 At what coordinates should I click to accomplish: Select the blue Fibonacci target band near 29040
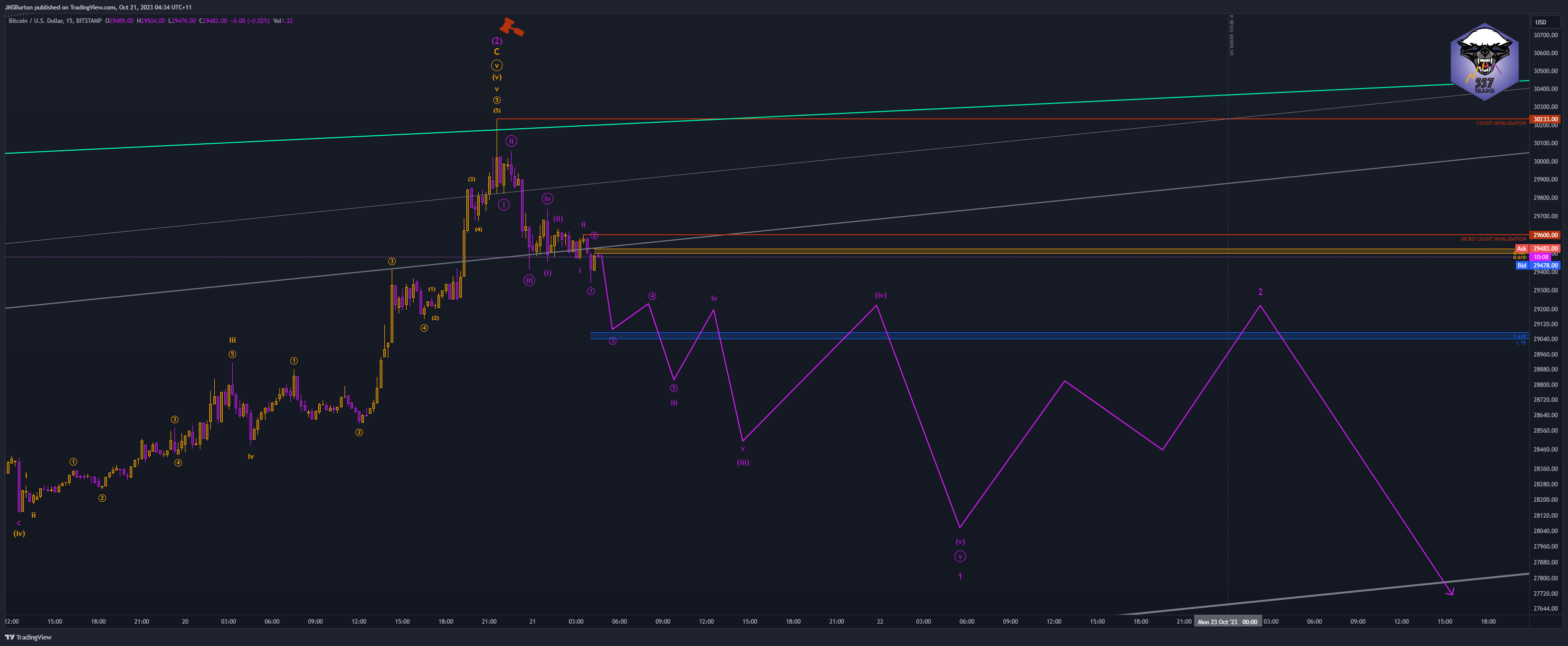[1059, 336]
